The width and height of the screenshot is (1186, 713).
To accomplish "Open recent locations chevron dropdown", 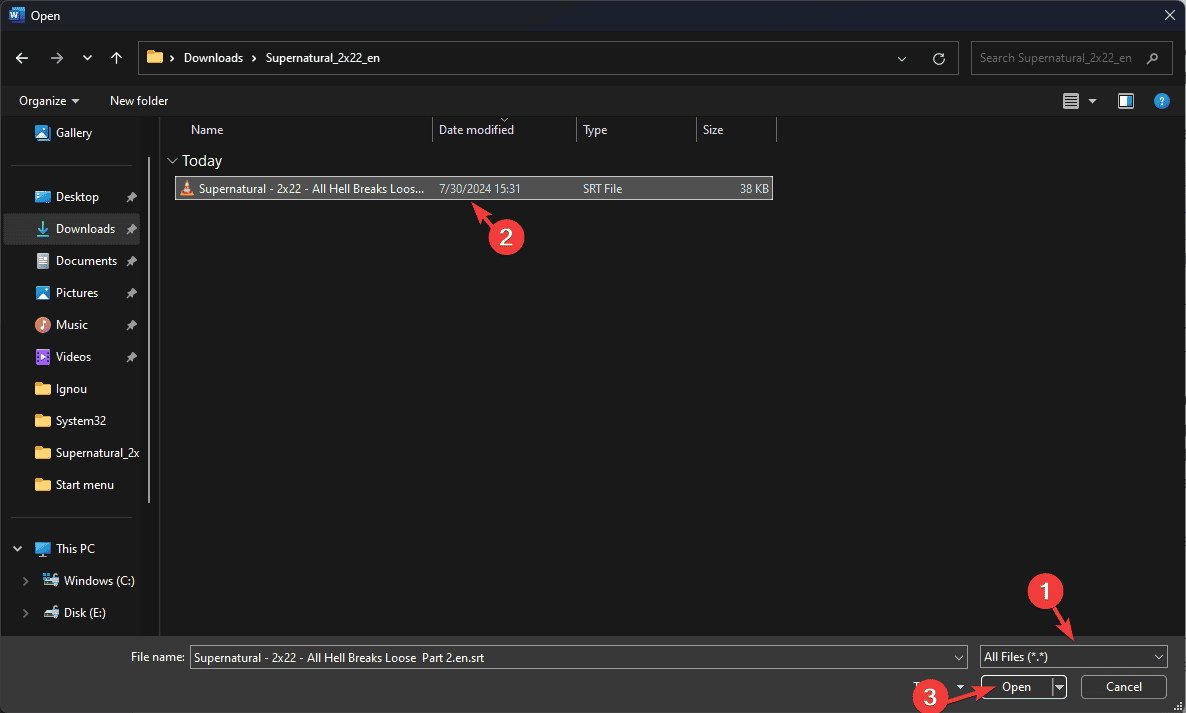I will [88, 58].
